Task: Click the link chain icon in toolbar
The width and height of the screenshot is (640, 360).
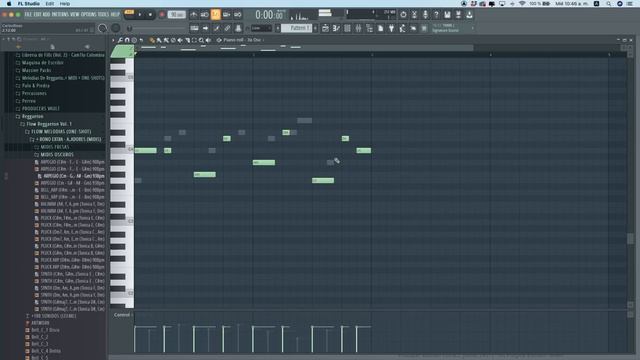Action: click(x=227, y=28)
